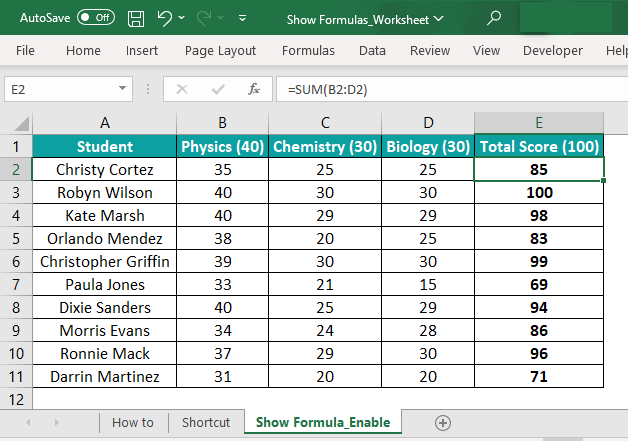This screenshot has width=628, height=441.
Task: Select the Paula Jones cell
Action: tap(105, 284)
